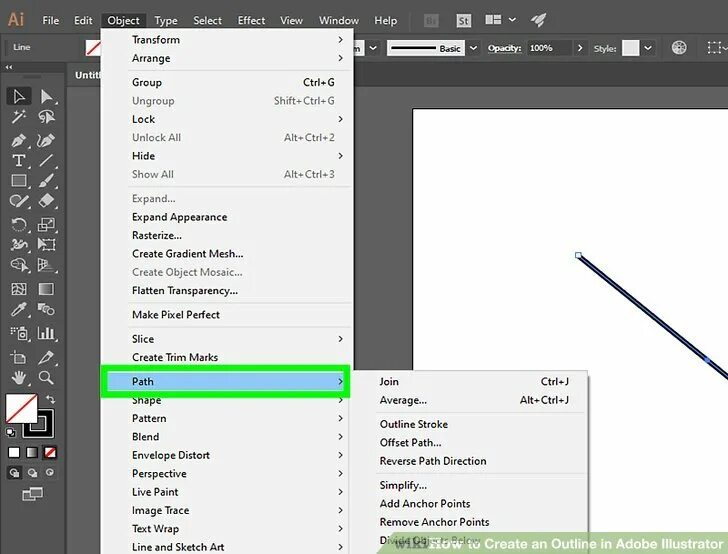The image size is (728, 554).
Task: Open the Effect menu
Action: pyautogui.click(x=251, y=20)
